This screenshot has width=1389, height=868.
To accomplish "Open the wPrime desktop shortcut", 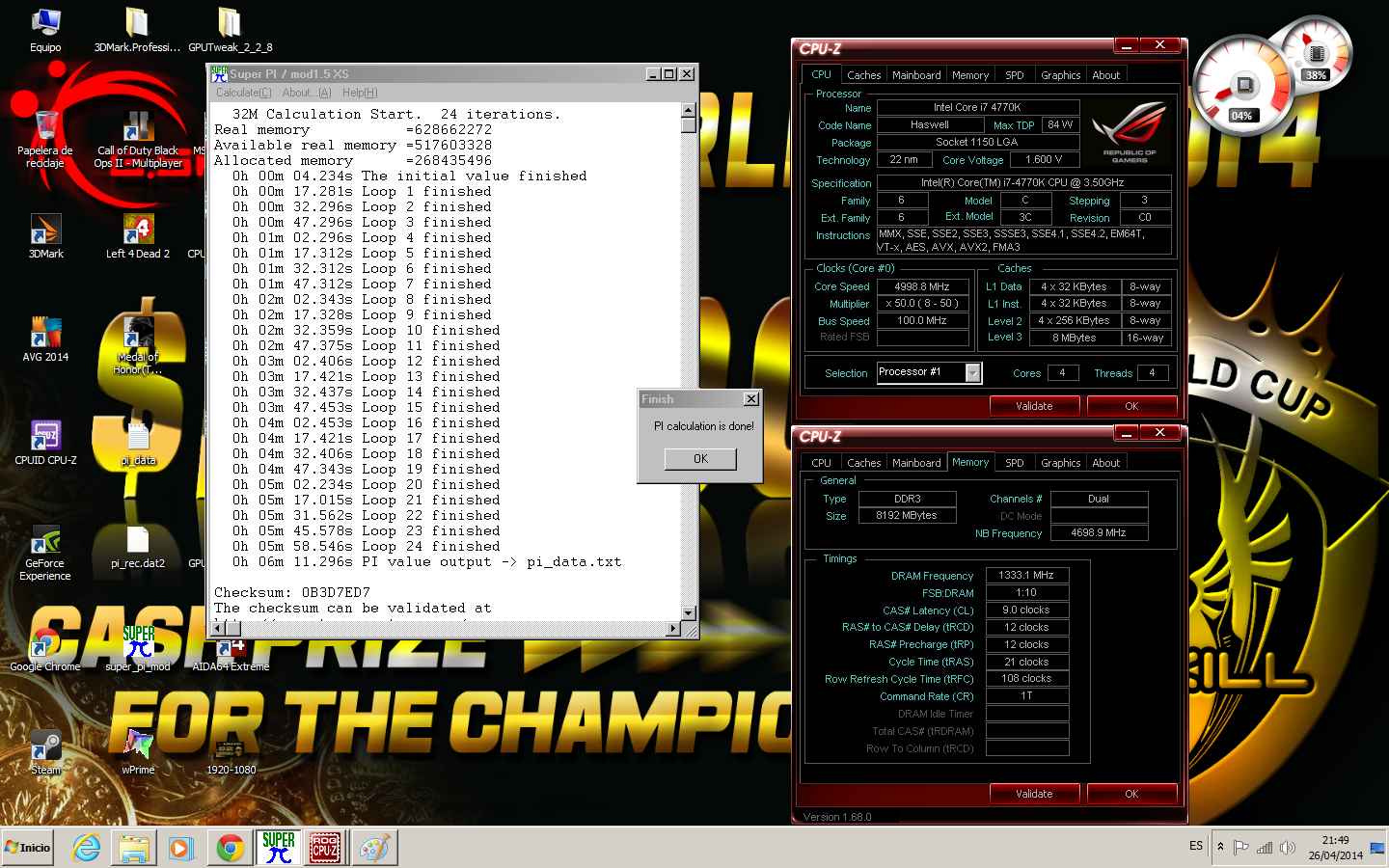I will coord(138,752).
